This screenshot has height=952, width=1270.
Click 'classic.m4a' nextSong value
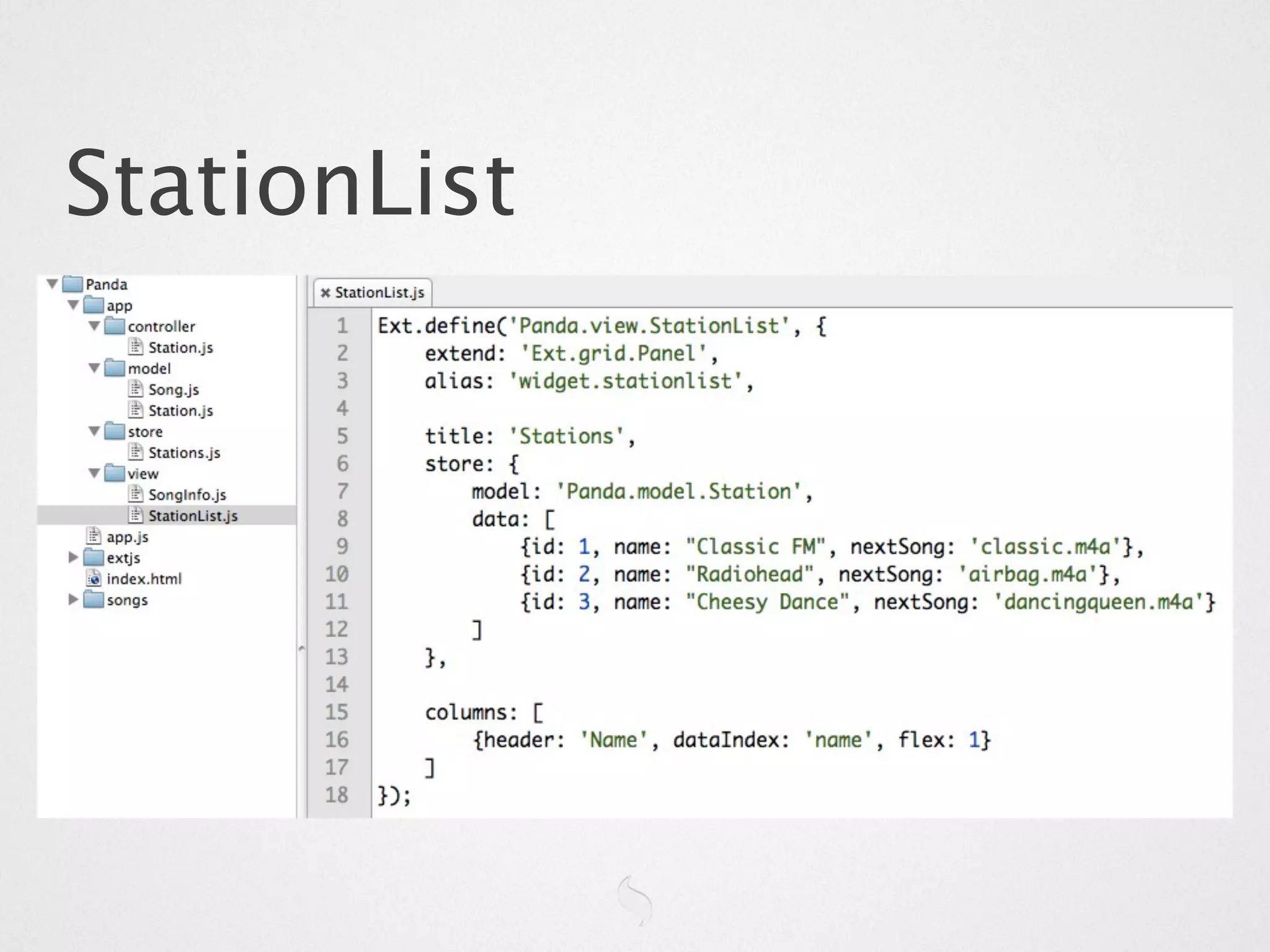pos(1046,547)
